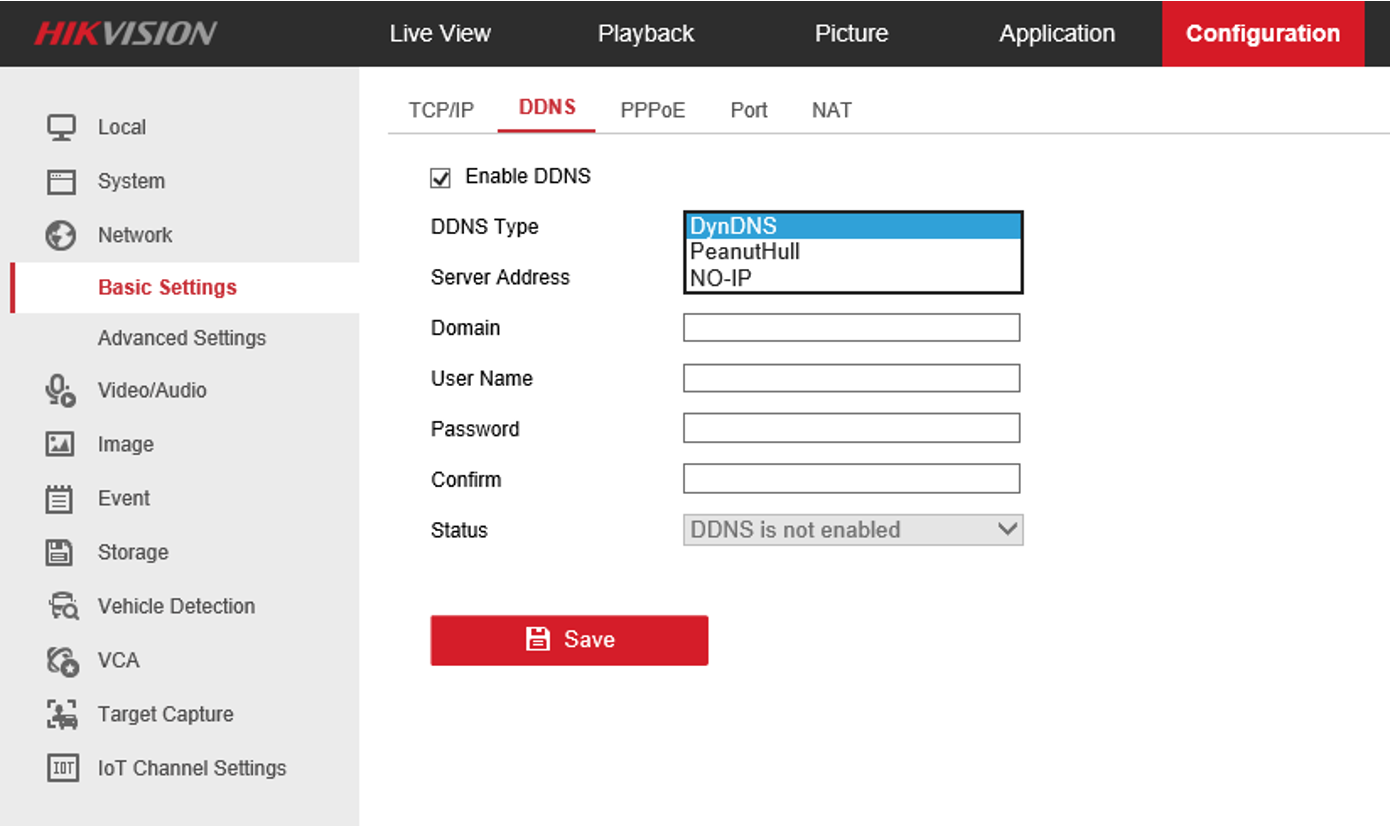1390x826 pixels.
Task: Click the Image picture icon
Action: (61, 444)
